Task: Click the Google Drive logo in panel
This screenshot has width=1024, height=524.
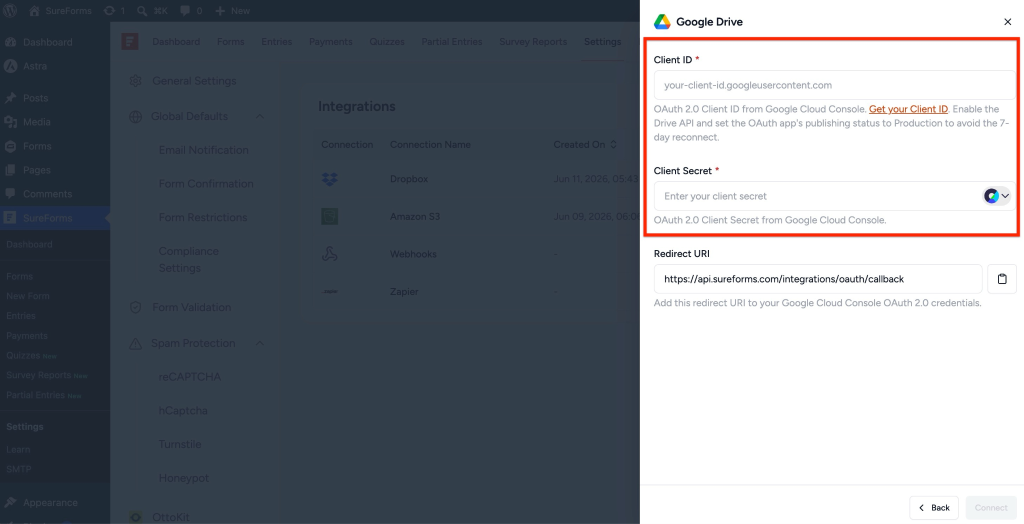Action: coord(662,22)
